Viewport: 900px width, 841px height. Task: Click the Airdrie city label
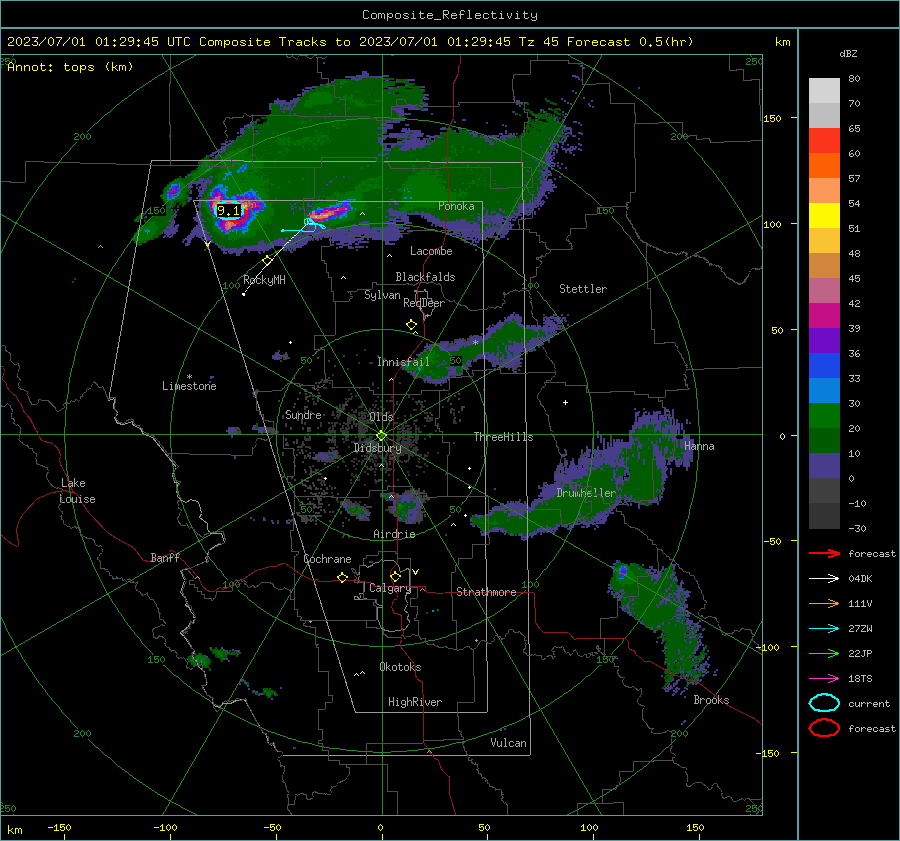(394, 534)
